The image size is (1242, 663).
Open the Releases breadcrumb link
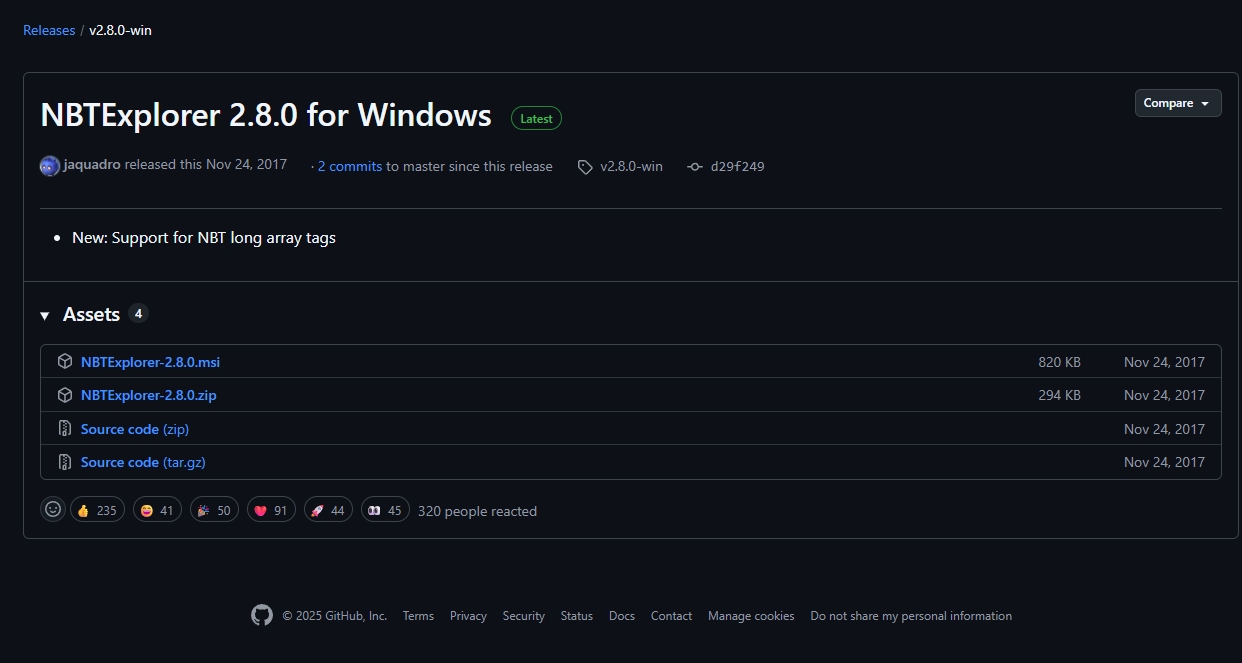(x=49, y=30)
